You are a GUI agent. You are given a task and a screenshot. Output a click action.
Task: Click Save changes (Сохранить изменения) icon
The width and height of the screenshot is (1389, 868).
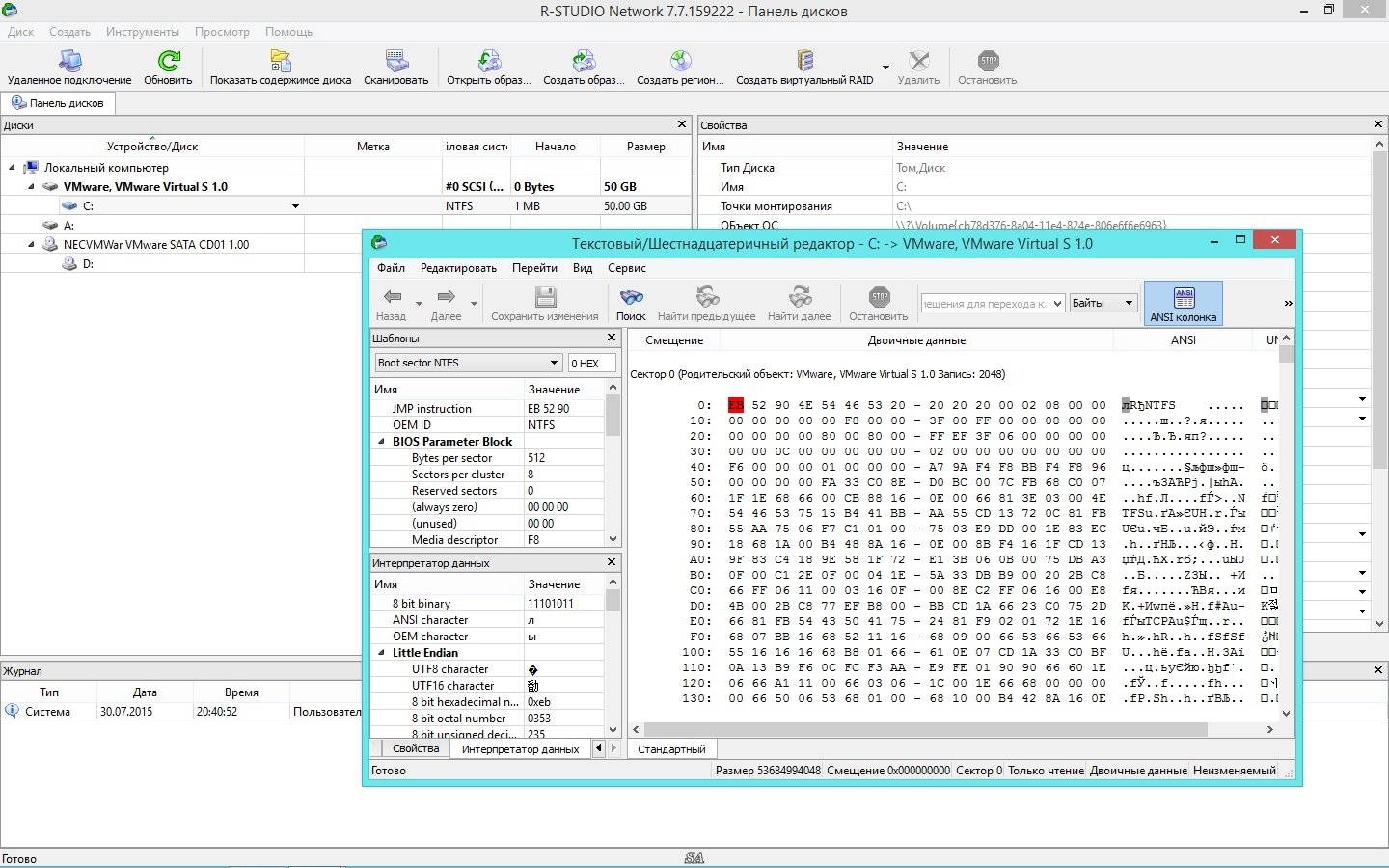545,297
